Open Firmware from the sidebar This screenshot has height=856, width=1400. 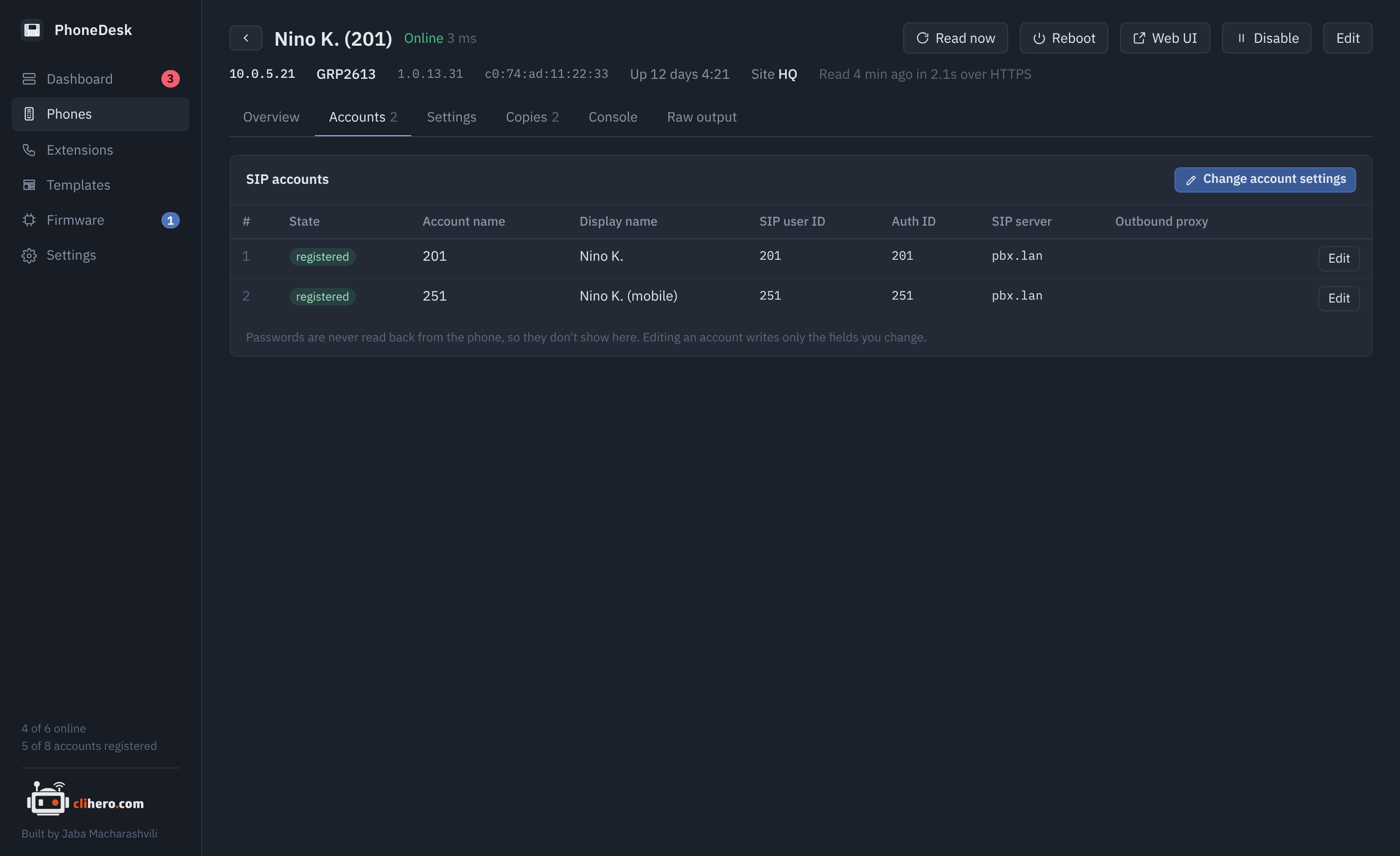(100, 220)
